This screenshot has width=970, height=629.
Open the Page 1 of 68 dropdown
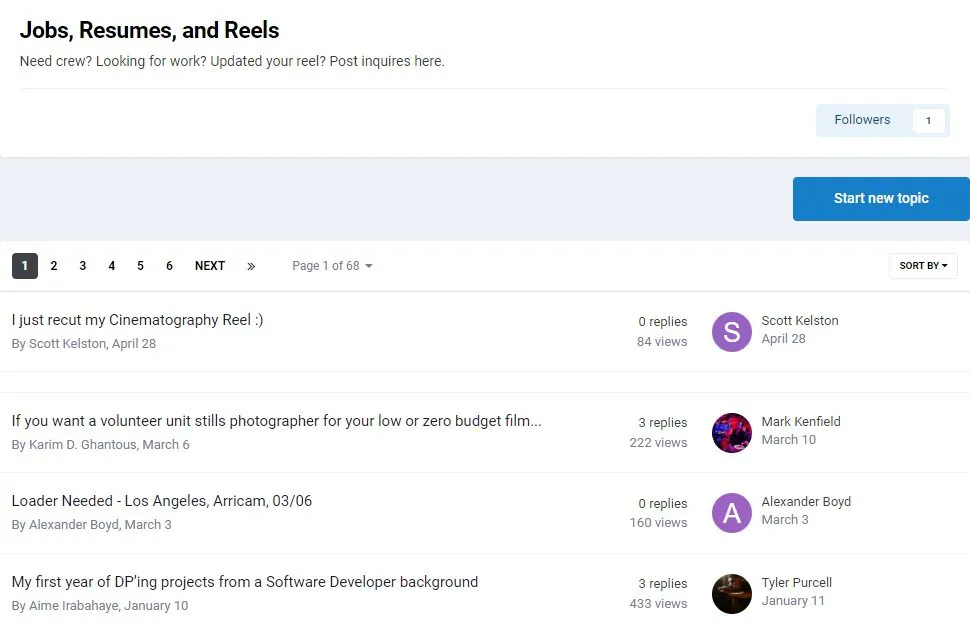click(332, 266)
